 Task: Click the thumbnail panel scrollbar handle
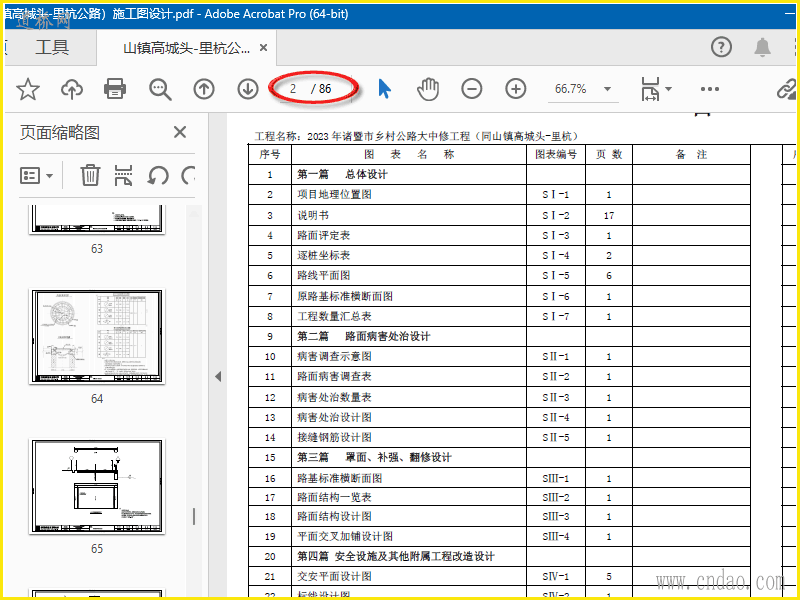194,516
